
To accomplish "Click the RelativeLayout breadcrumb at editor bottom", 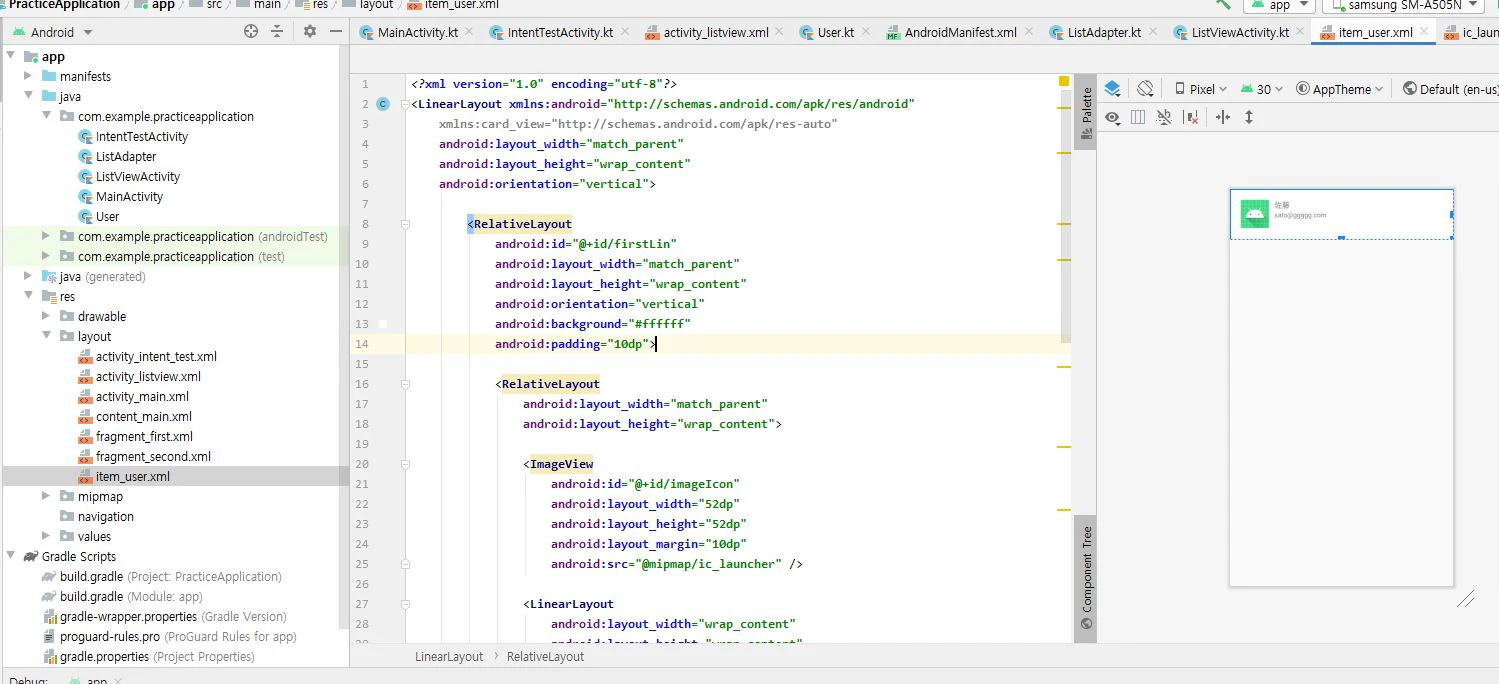I will (545, 657).
